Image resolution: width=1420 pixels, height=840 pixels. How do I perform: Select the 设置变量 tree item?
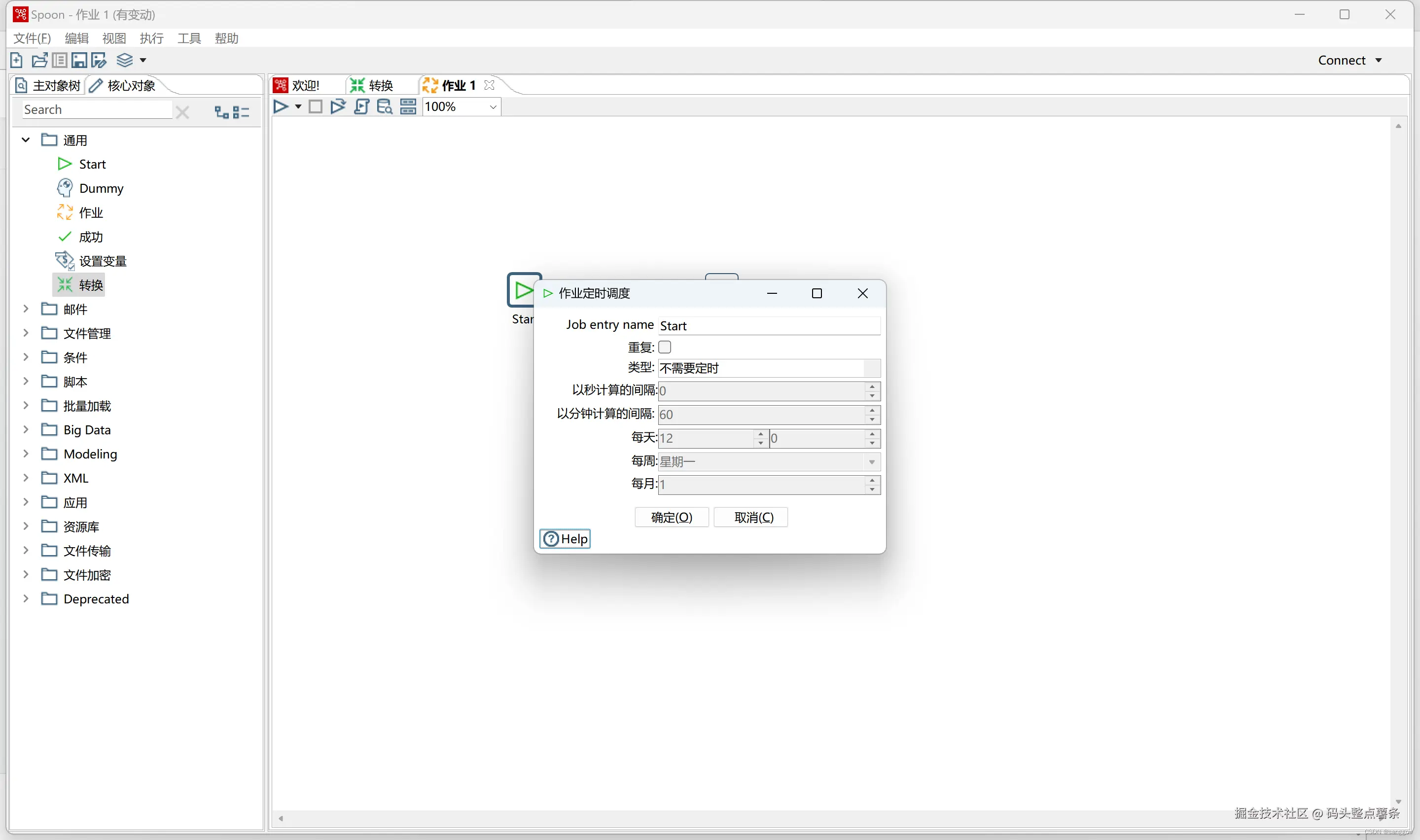[103, 261]
